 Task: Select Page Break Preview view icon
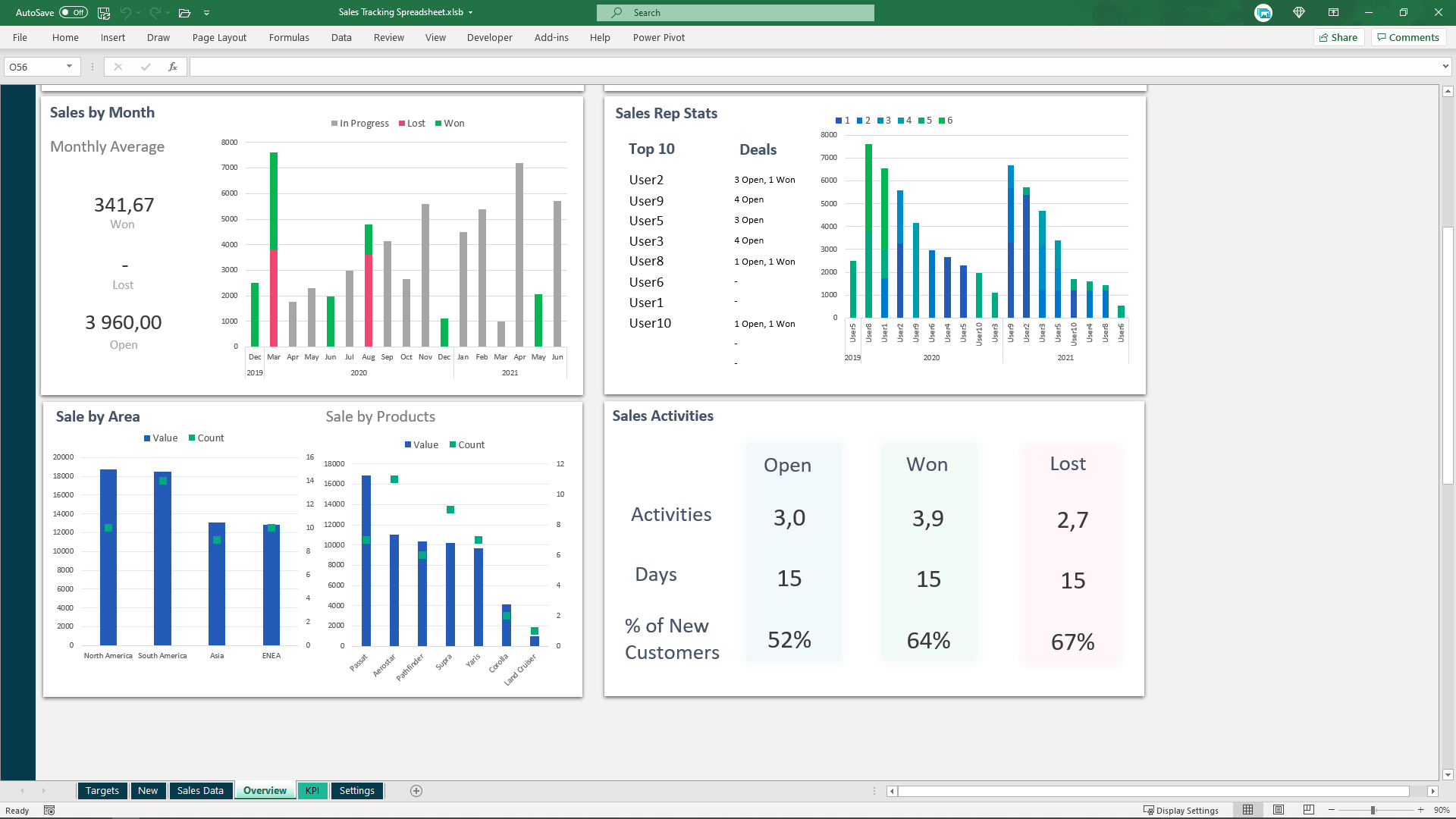tap(1309, 810)
